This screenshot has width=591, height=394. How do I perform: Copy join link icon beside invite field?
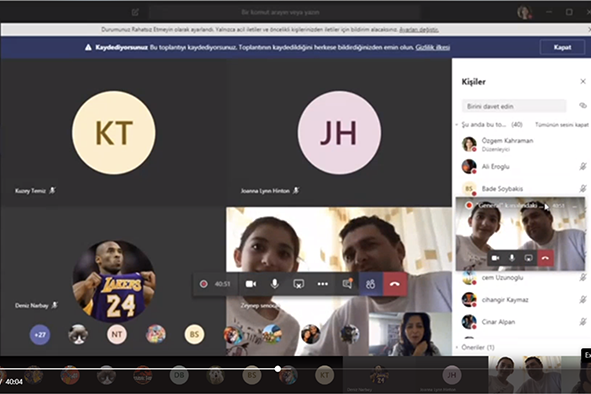(x=583, y=106)
